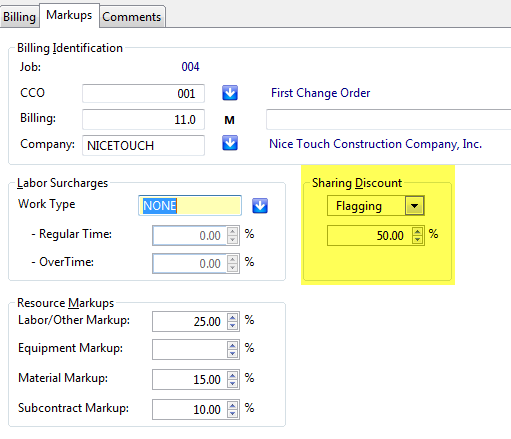The width and height of the screenshot is (511, 439).
Task: Open the Company lookup arrow icon
Action: click(x=230, y=143)
